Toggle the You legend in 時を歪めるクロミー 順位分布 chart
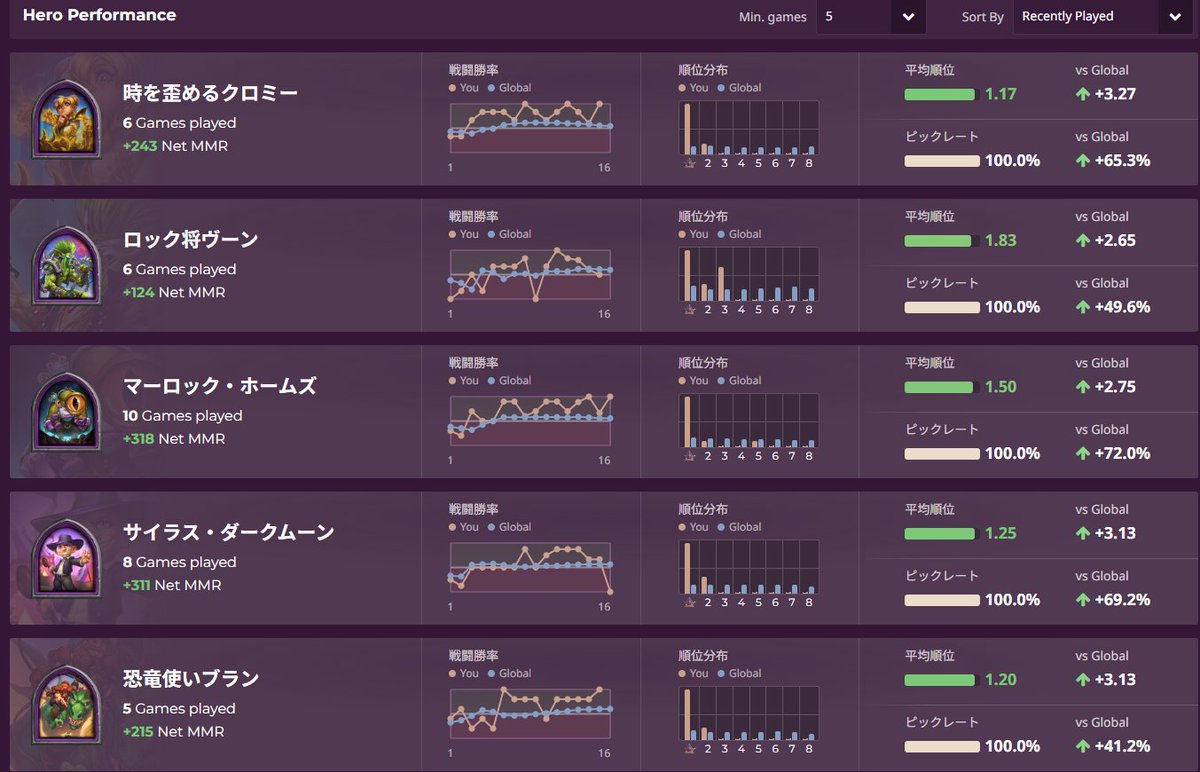The image size is (1200, 772). (694, 88)
